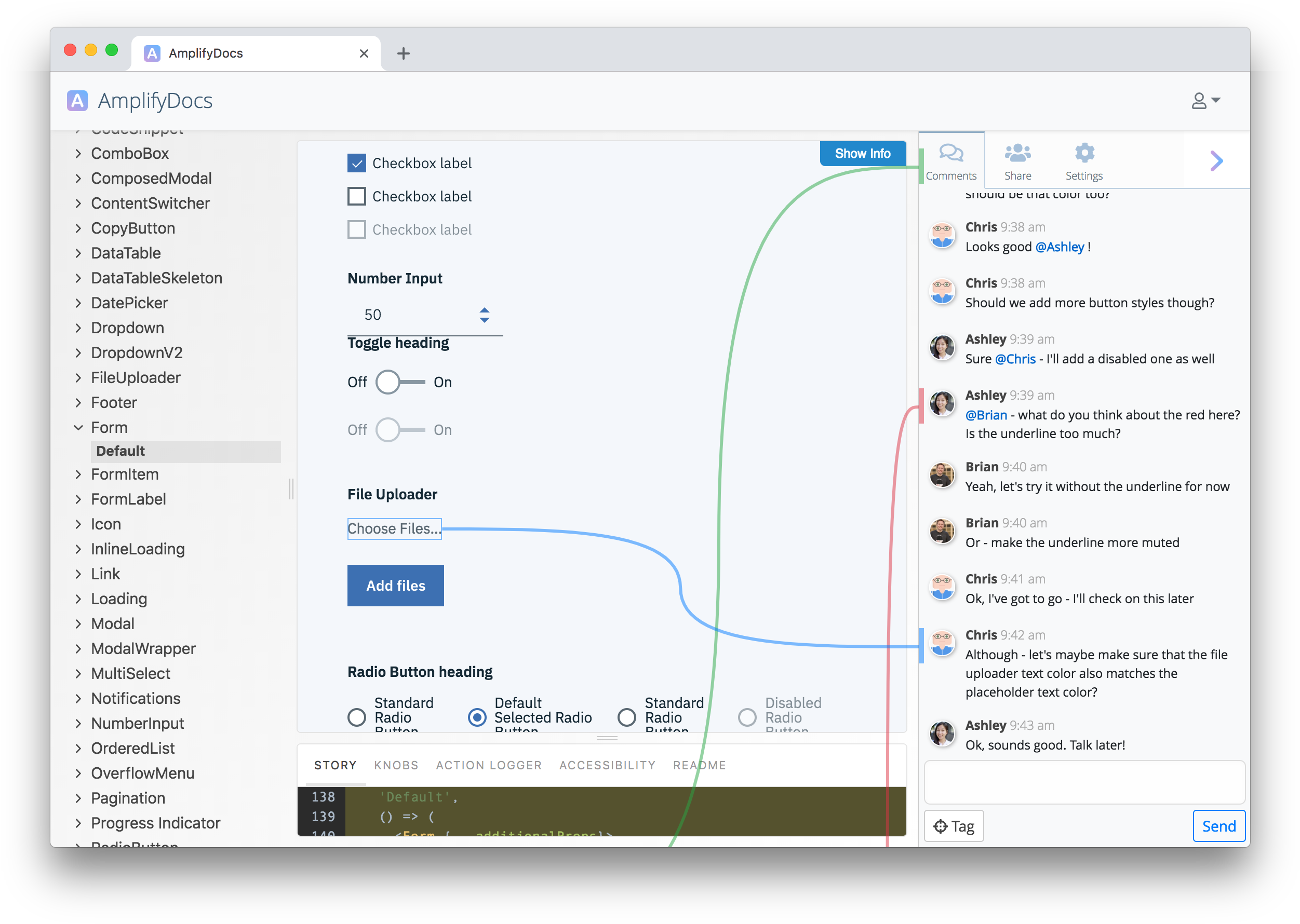Screen dimensions: 1300x924
Task: Switch to the STORY tab
Action: 335,765
